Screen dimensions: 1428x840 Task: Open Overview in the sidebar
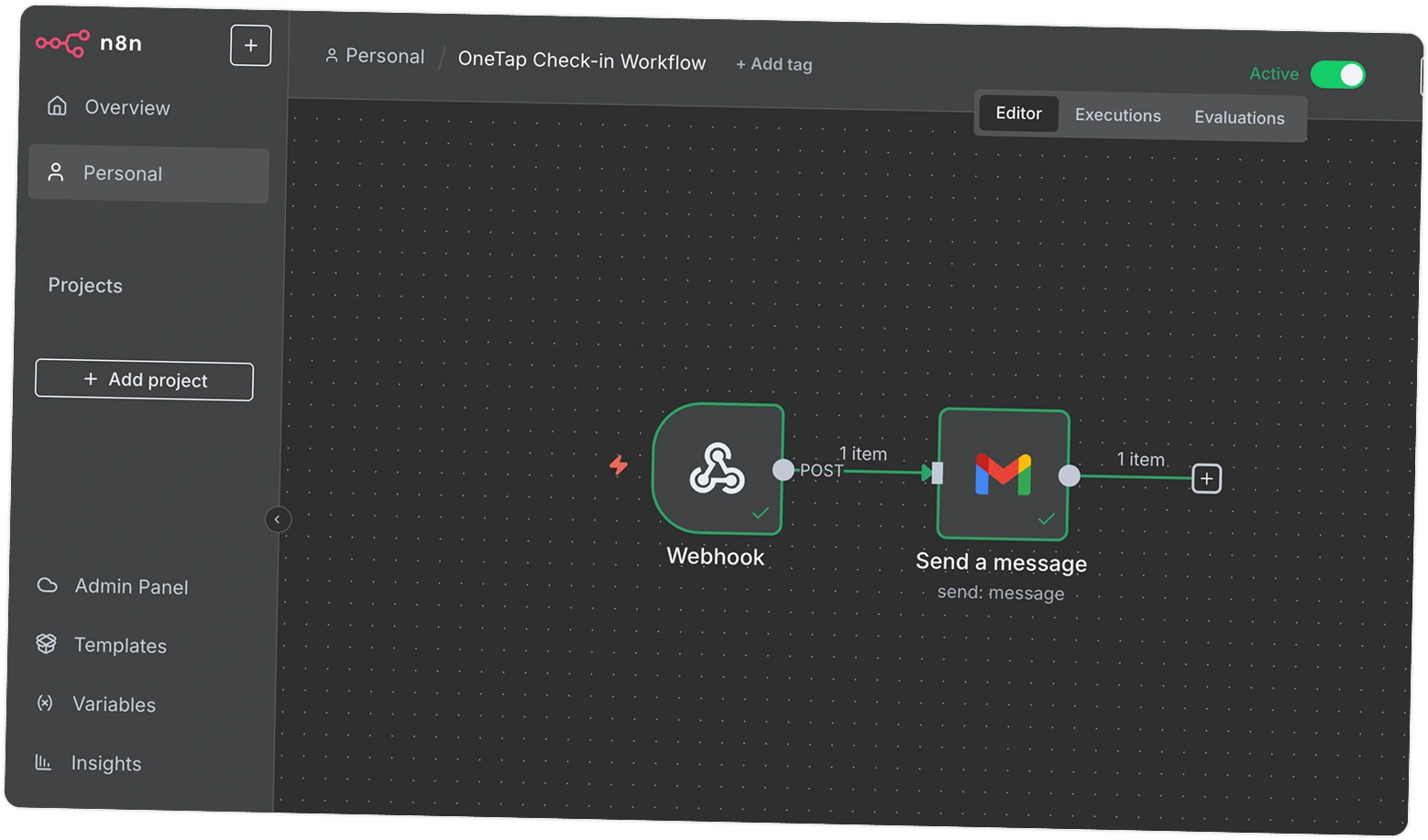coord(126,107)
